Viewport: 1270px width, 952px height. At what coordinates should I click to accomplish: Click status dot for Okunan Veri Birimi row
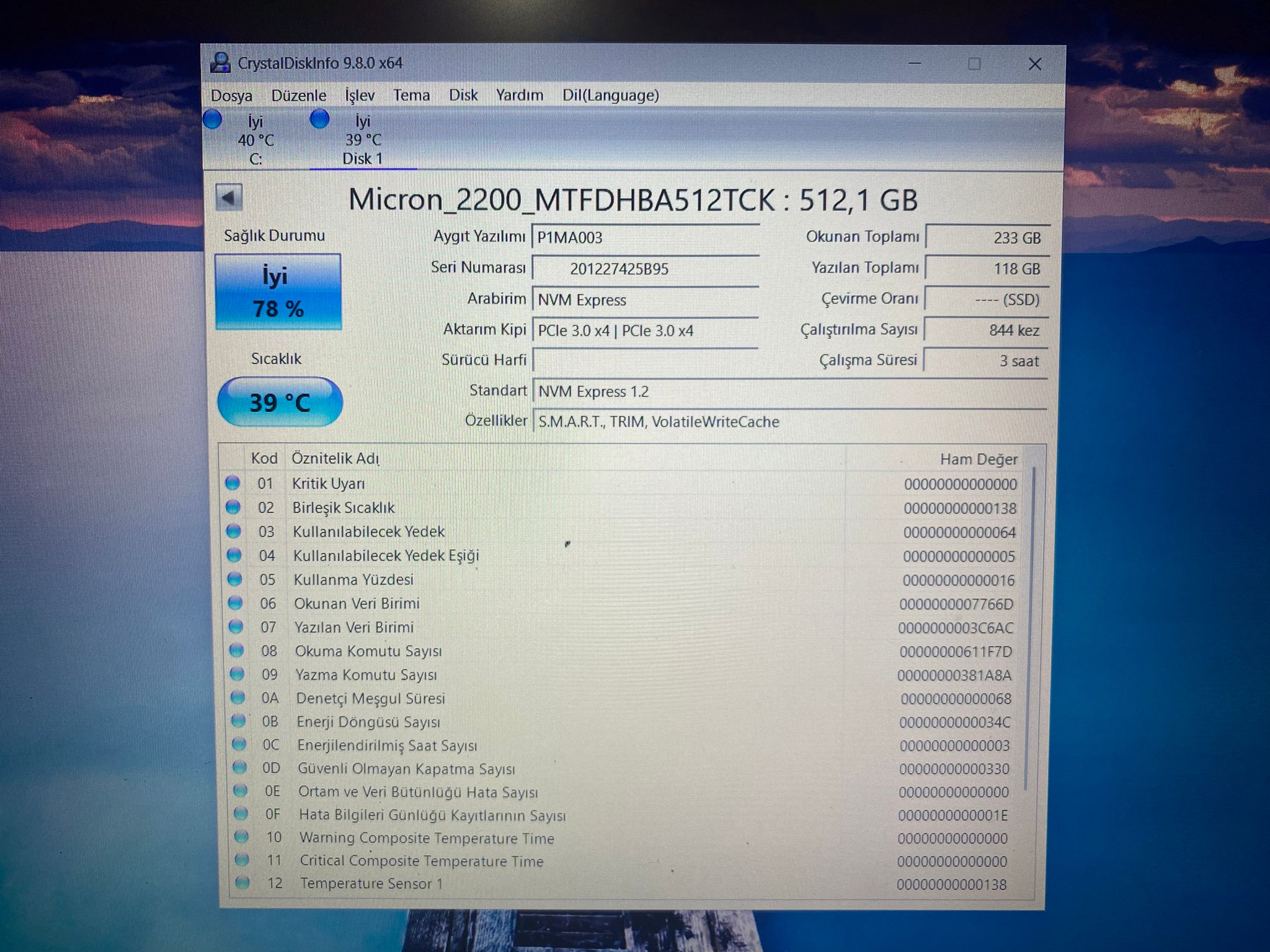[236, 602]
